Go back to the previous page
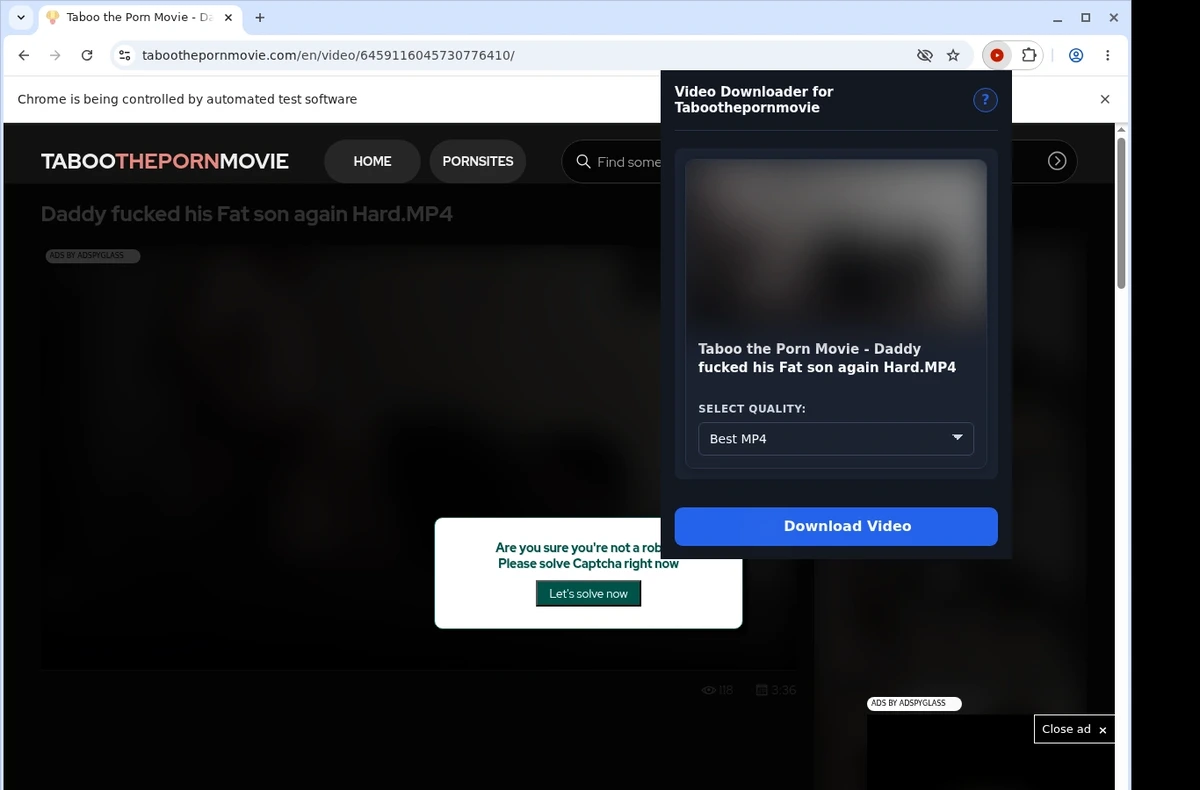The width and height of the screenshot is (1200, 790). point(24,55)
